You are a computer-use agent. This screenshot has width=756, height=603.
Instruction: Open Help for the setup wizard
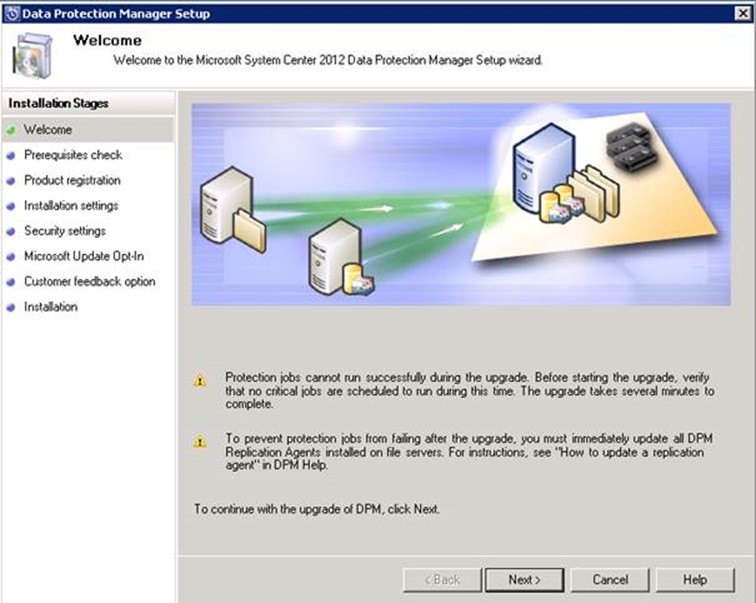pos(695,579)
